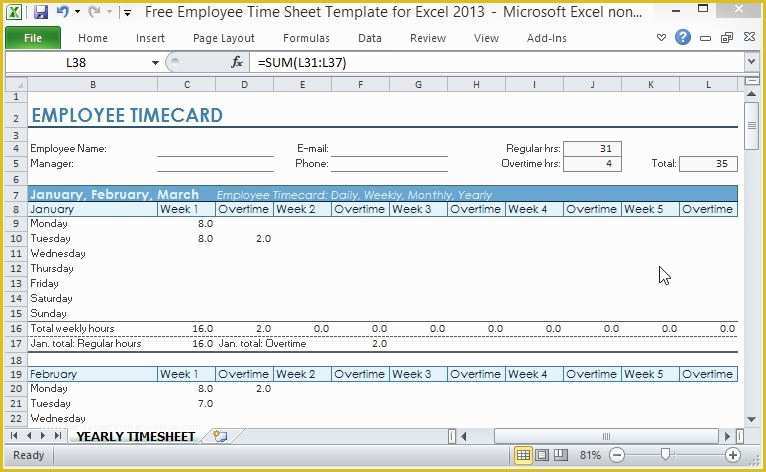Switch to Page Break Preview icon

pos(560,455)
